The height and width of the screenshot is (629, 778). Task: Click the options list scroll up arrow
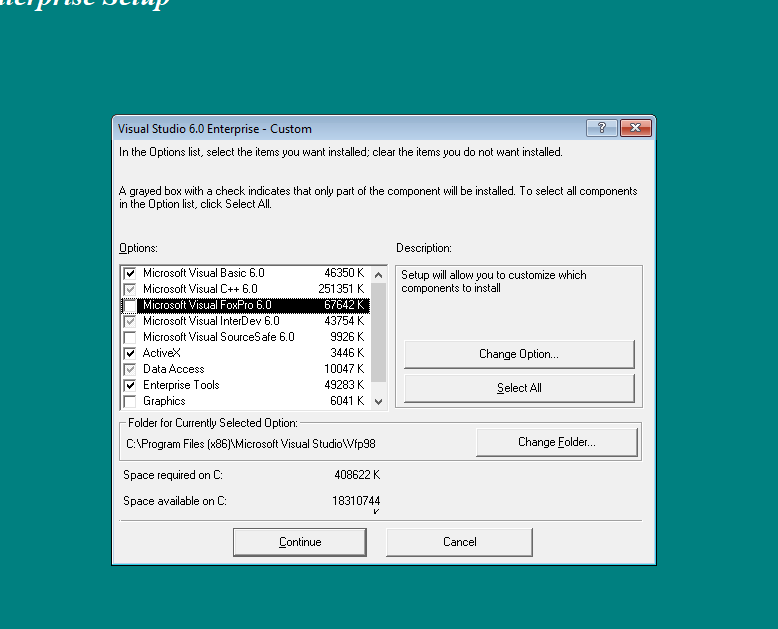[379, 275]
